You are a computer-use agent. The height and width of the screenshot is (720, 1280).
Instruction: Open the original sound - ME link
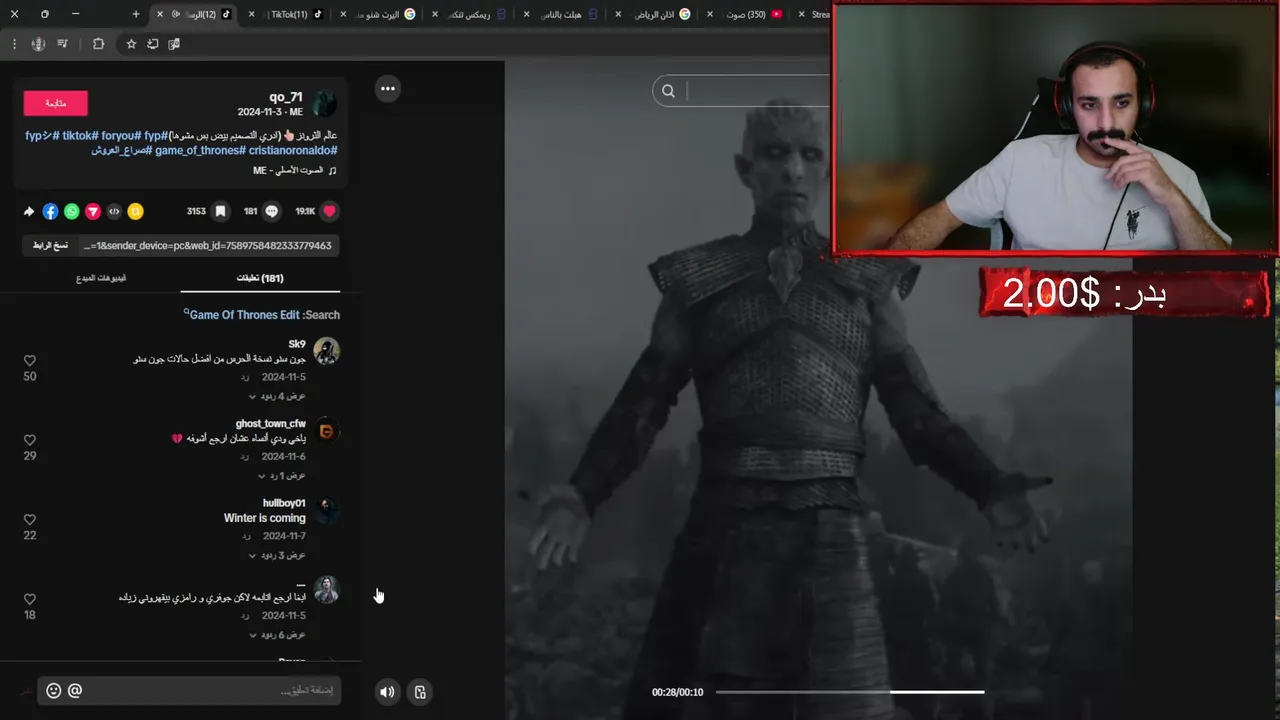pyautogui.click(x=295, y=171)
